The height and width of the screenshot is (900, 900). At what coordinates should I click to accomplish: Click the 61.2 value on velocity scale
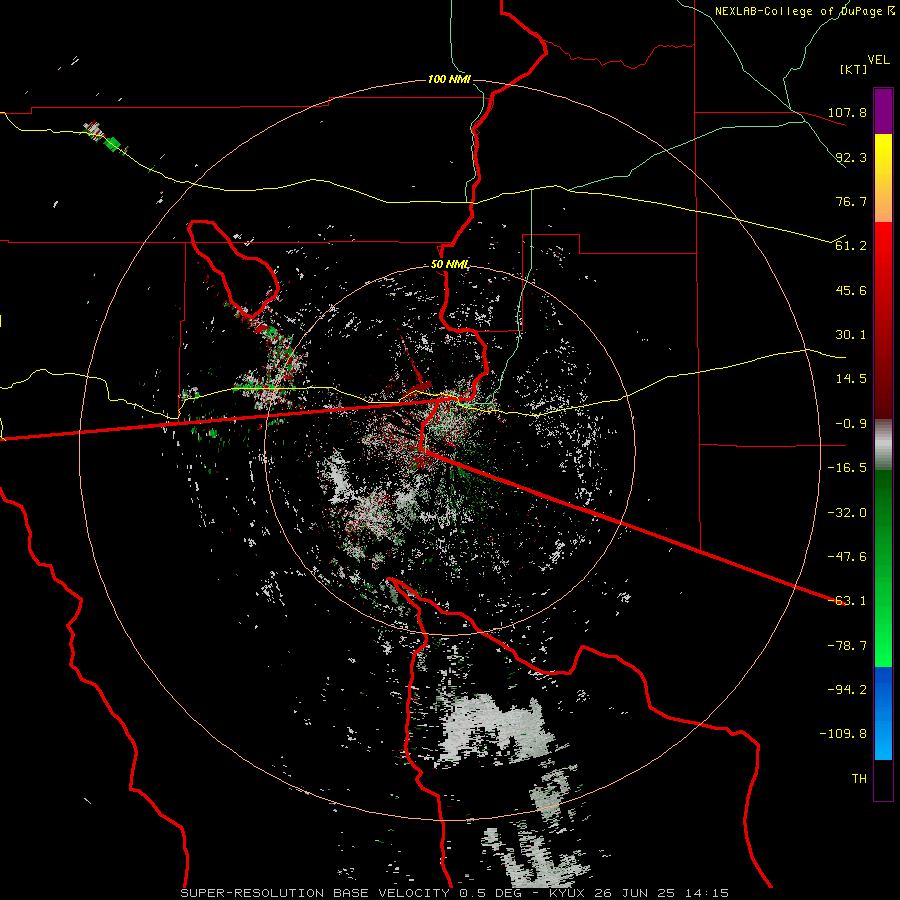pos(851,246)
